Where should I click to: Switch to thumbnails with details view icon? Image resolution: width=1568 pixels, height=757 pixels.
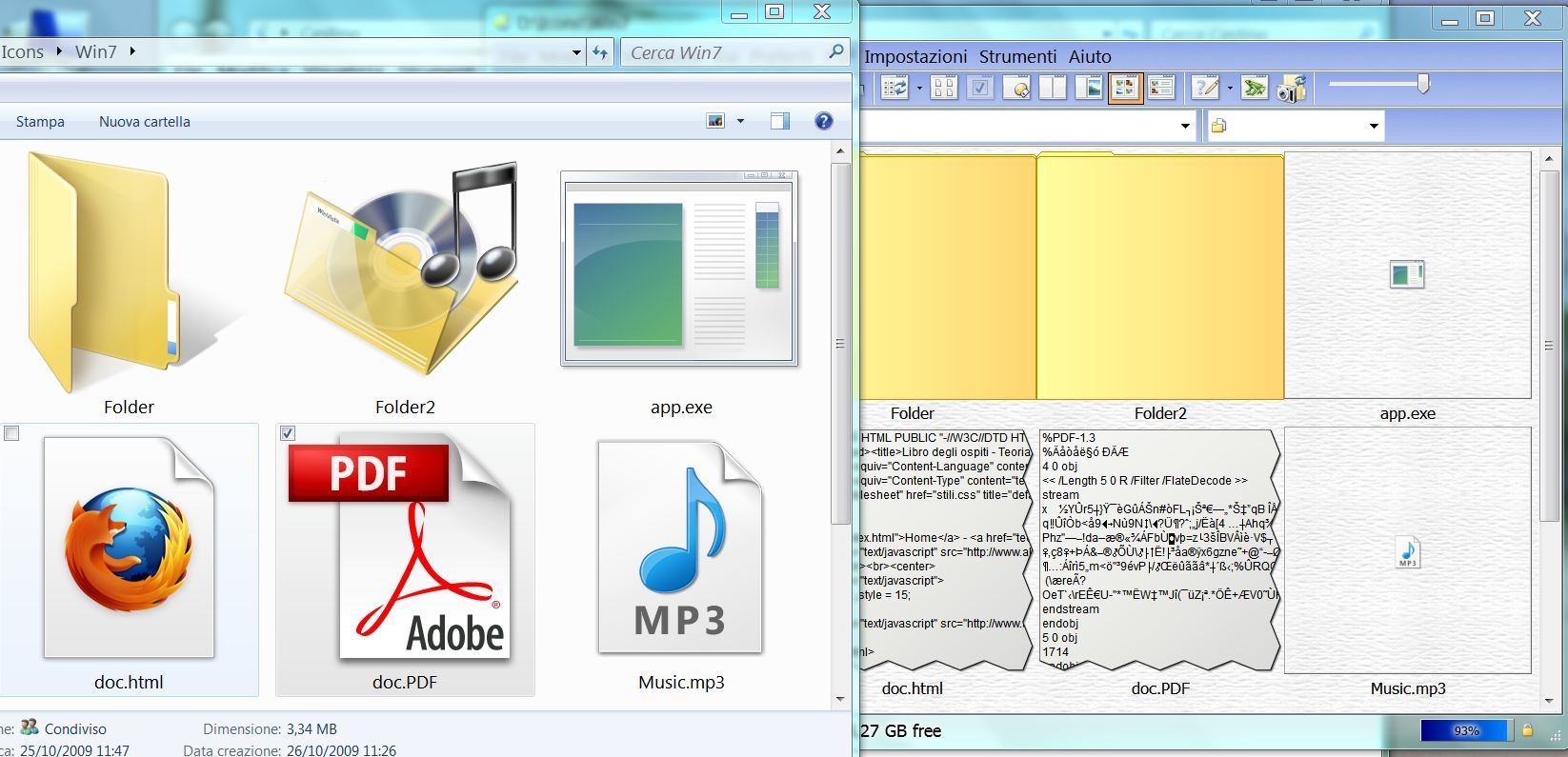coord(1161,89)
